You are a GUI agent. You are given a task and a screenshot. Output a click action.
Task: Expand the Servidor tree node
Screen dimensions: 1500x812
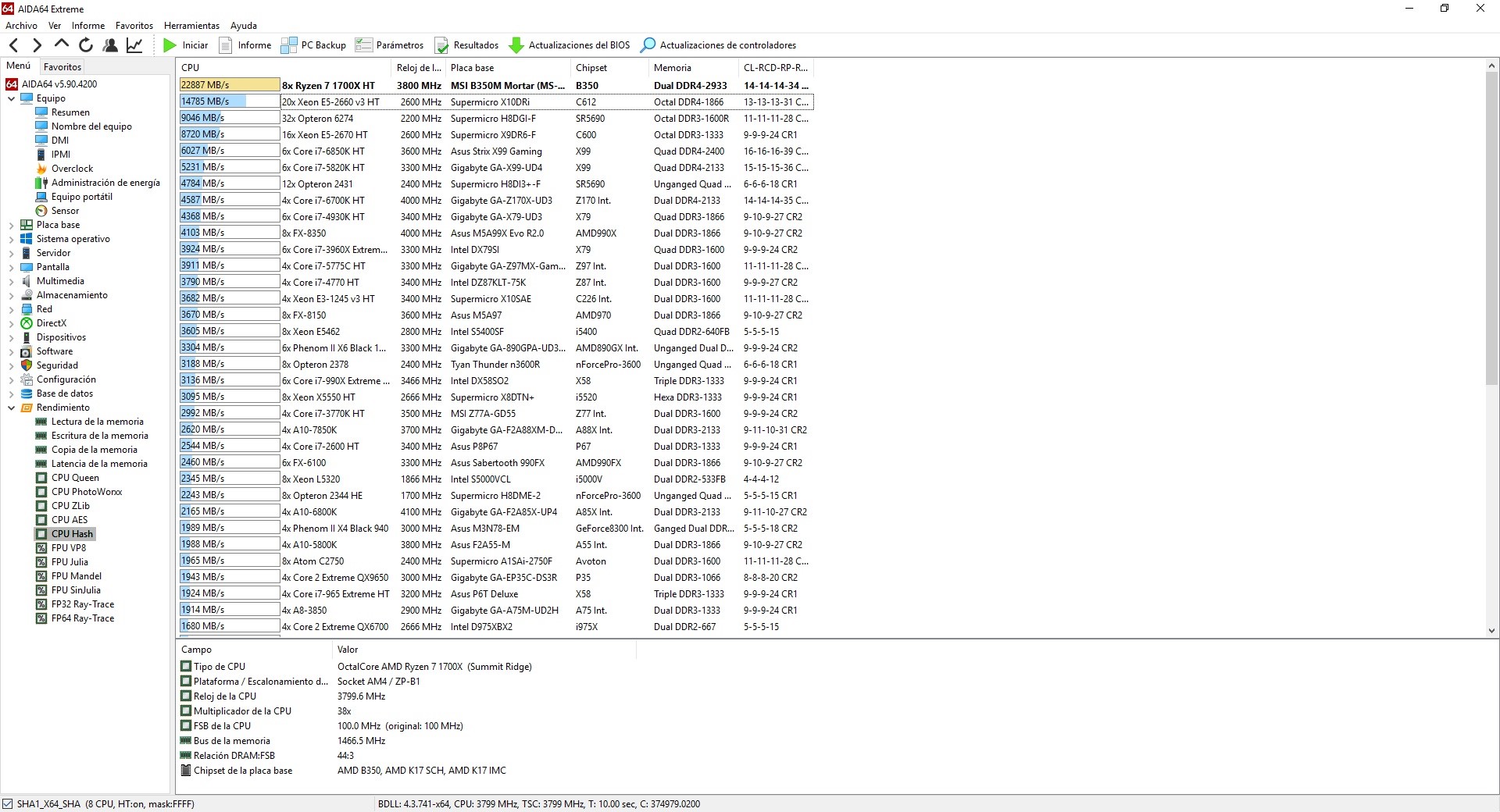tap(12, 253)
